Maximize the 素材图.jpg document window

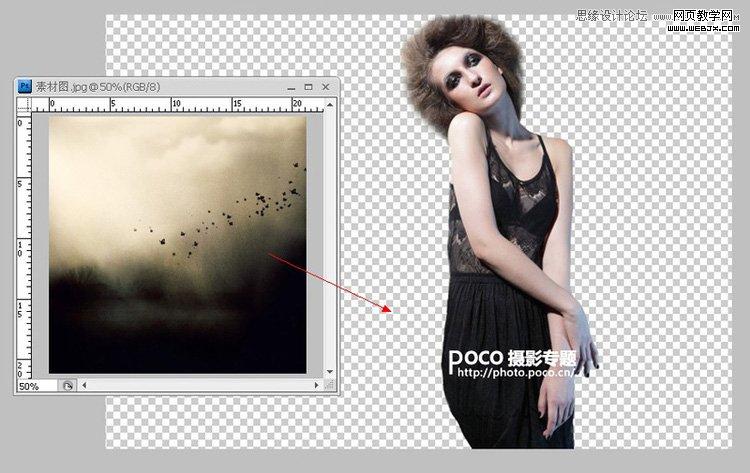pos(309,87)
